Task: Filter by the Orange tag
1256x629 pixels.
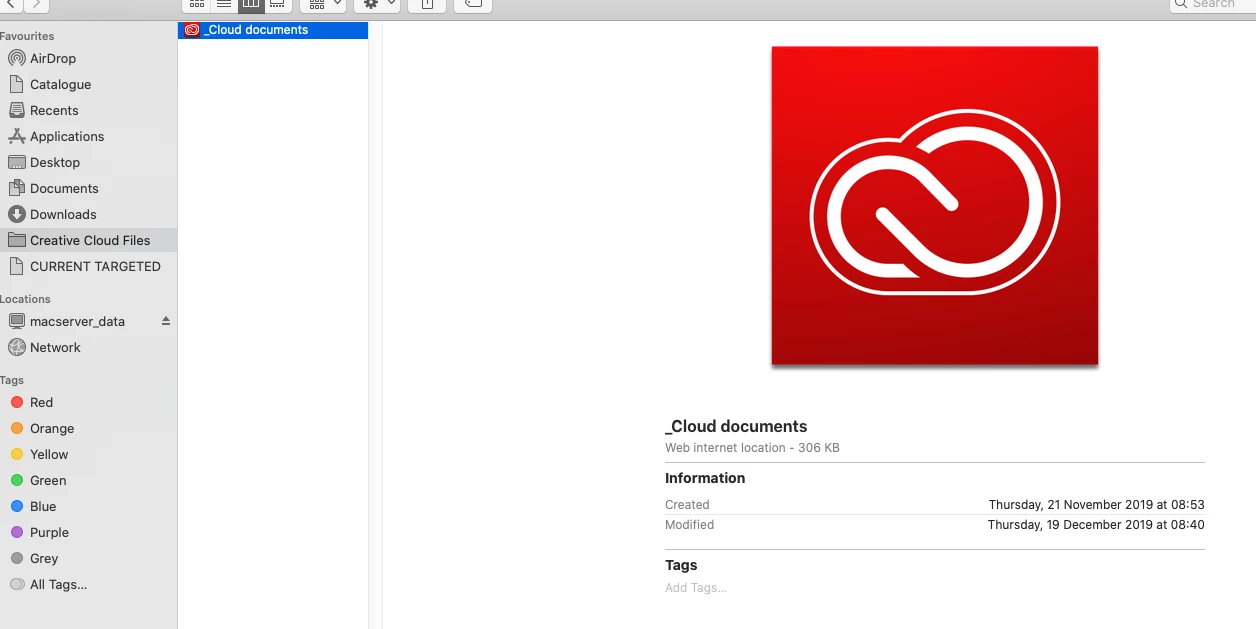Action: (x=88, y=428)
